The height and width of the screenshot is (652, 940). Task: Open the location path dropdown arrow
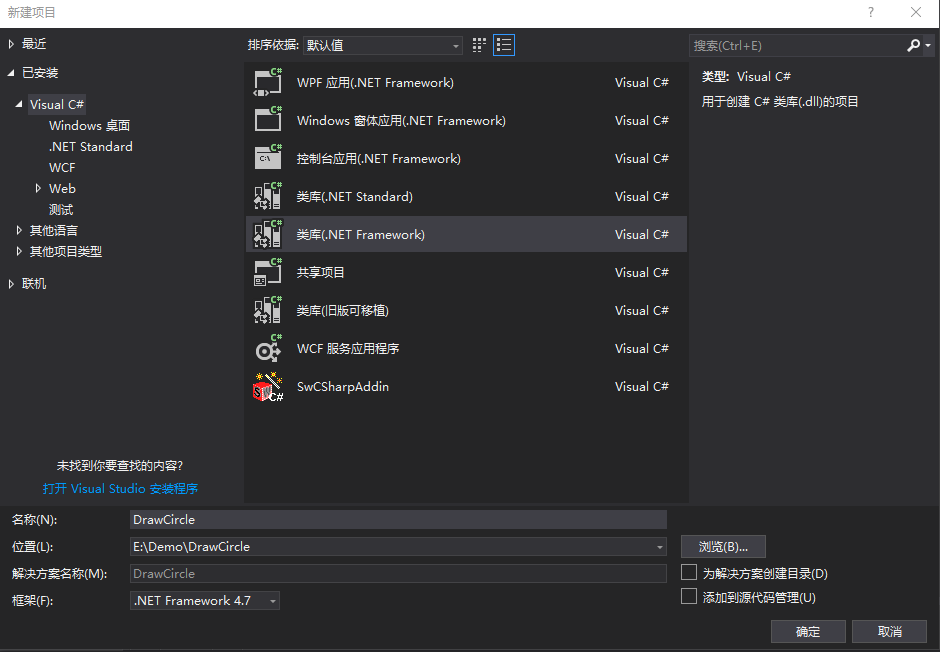(x=659, y=547)
